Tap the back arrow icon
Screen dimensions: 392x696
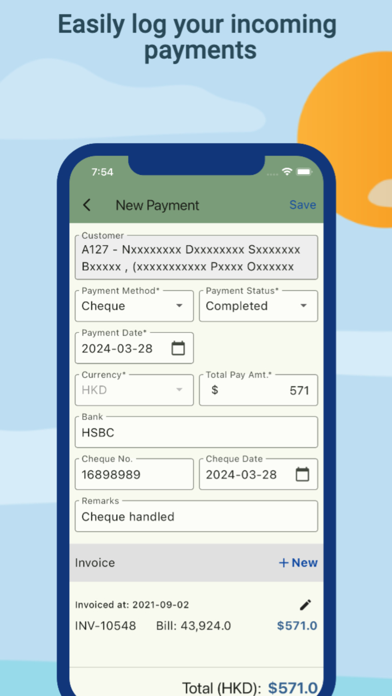click(87, 205)
